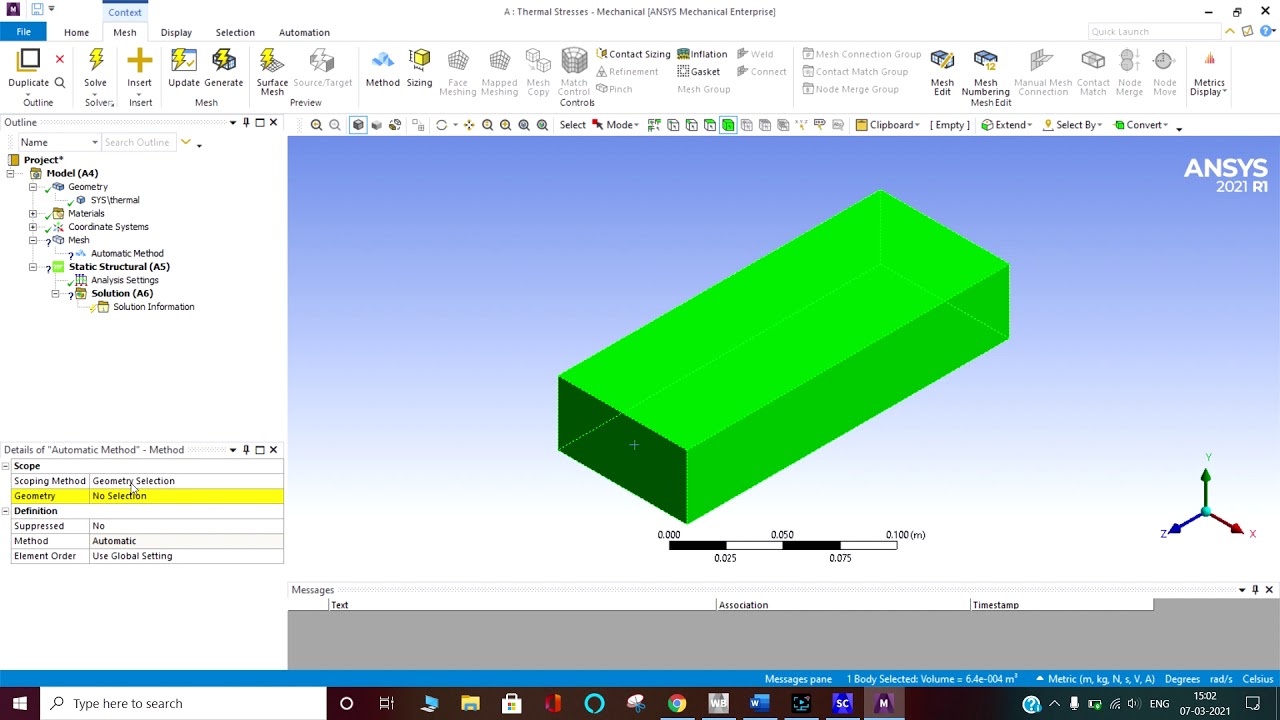Select Analysis Settings in the tree
Viewport: 1280px width, 720px height.
[x=124, y=280]
